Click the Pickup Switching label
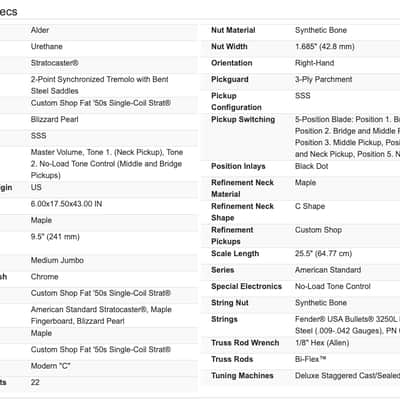The height and width of the screenshot is (400, 400). (243, 120)
